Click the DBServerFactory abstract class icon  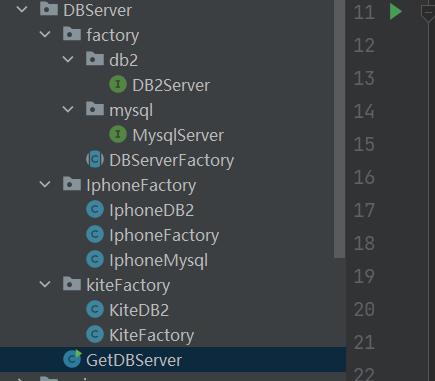tap(95, 159)
